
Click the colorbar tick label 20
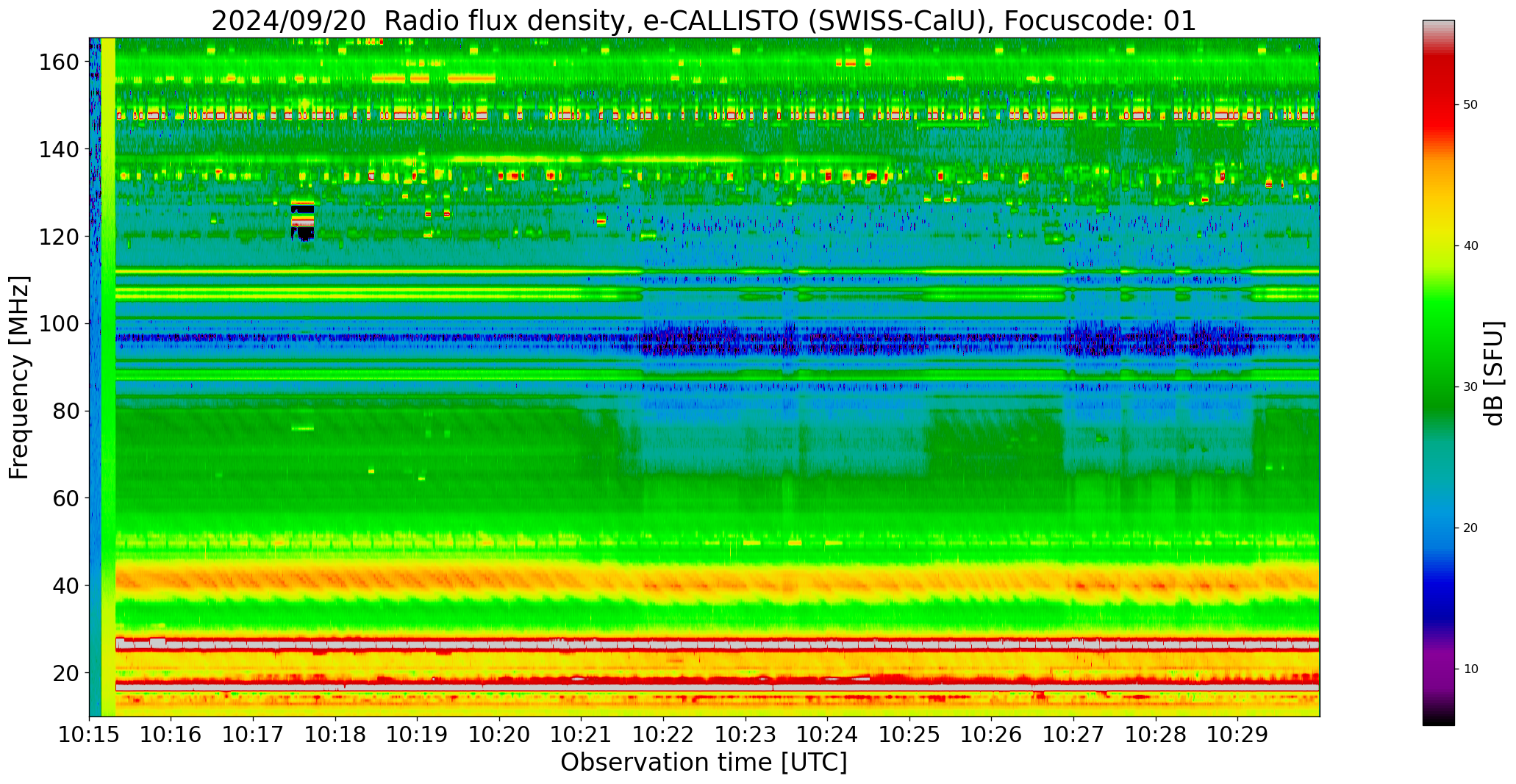pyautogui.click(x=1470, y=528)
